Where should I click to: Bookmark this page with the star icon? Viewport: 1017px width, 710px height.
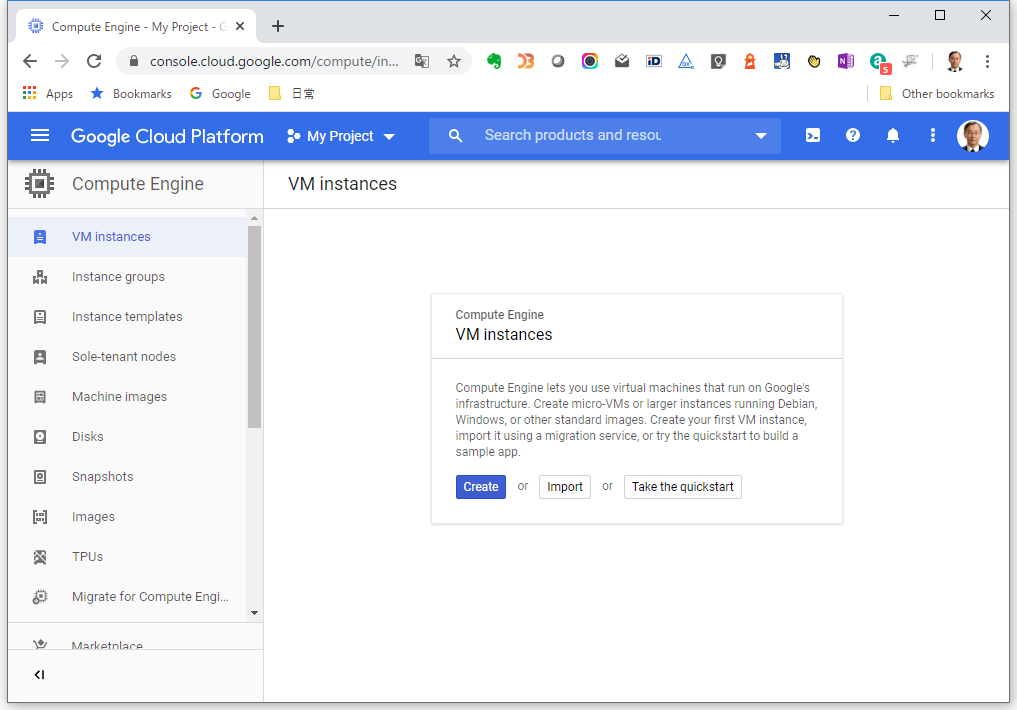pyautogui.click(x=454, y=61)
